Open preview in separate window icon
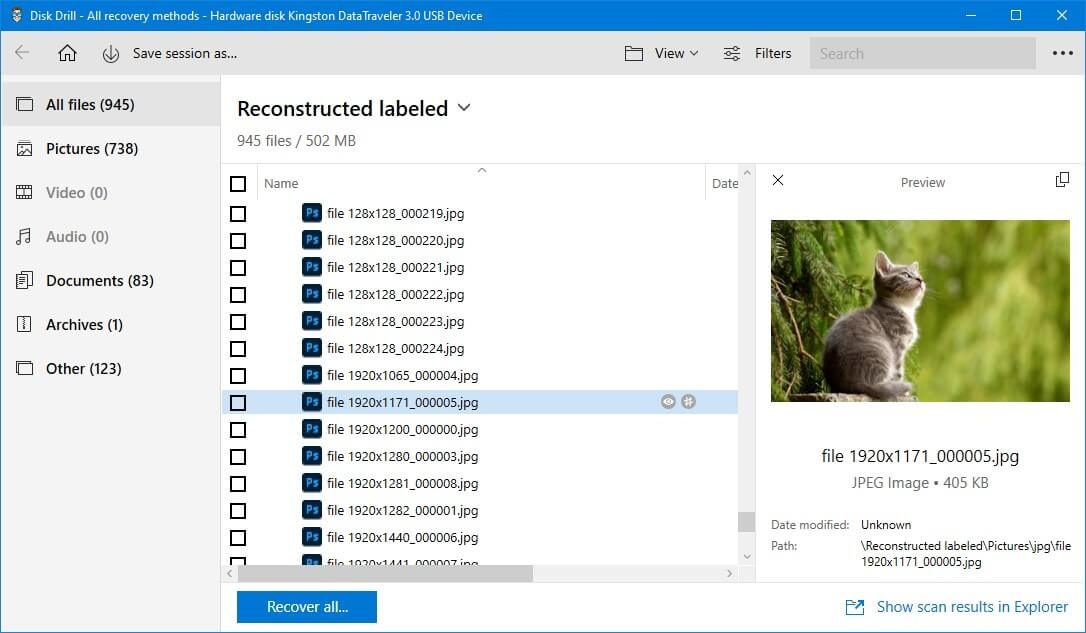1086x633 pixels. (1062, 180)
